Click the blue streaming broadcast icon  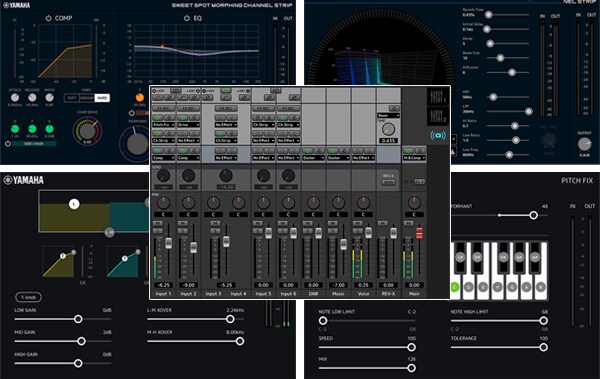438,135
